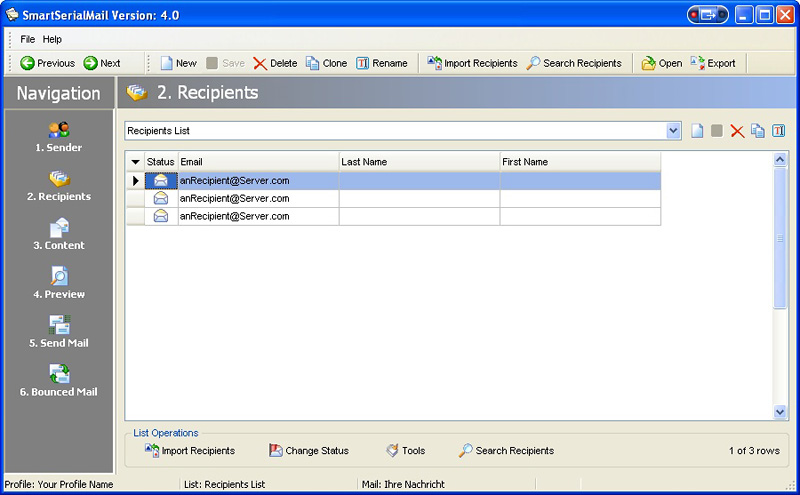Screen dimensions: 800x495
Task: Click the scrollbar down arrow
Action: pyautogui.click(x=780, y=411)
